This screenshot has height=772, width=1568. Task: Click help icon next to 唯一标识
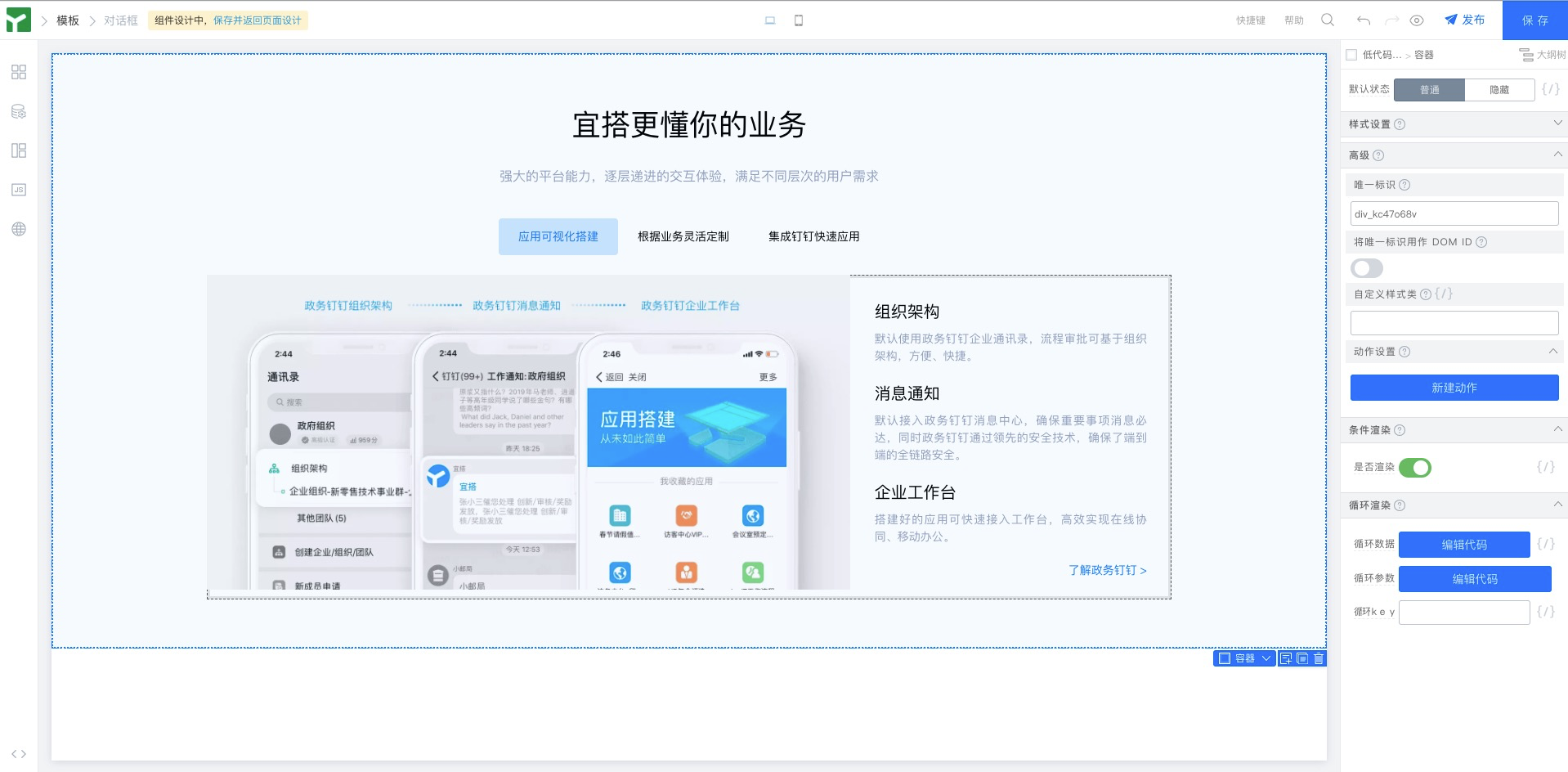click(x=1404, y=185)
